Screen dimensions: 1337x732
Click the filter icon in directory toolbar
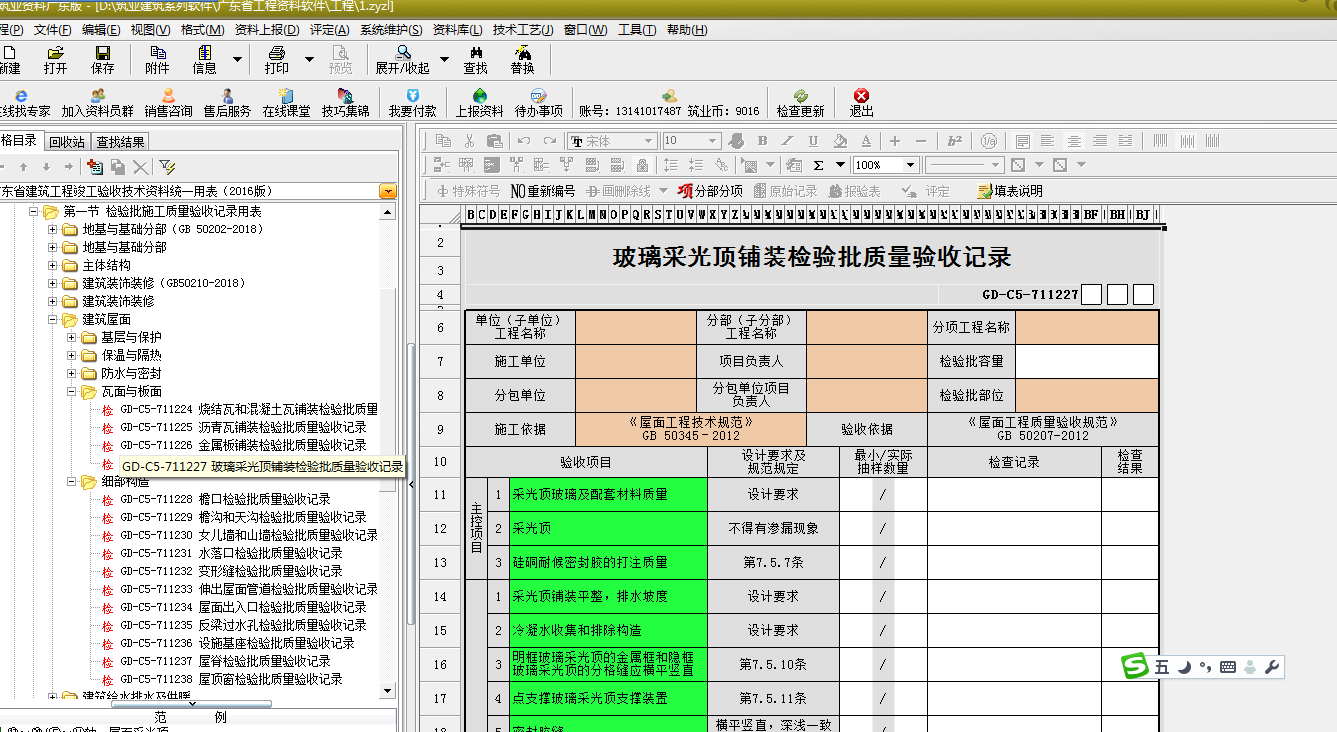[167, 167]
